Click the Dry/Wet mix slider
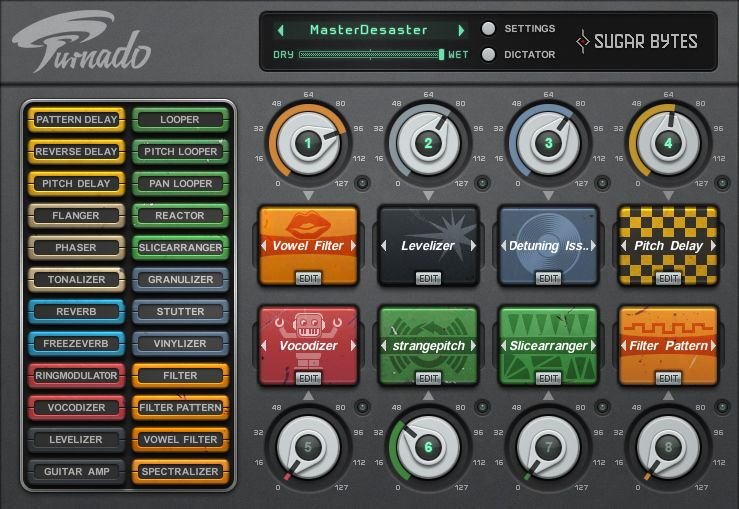Screen dimensions: 739x509 click(370, 55)
